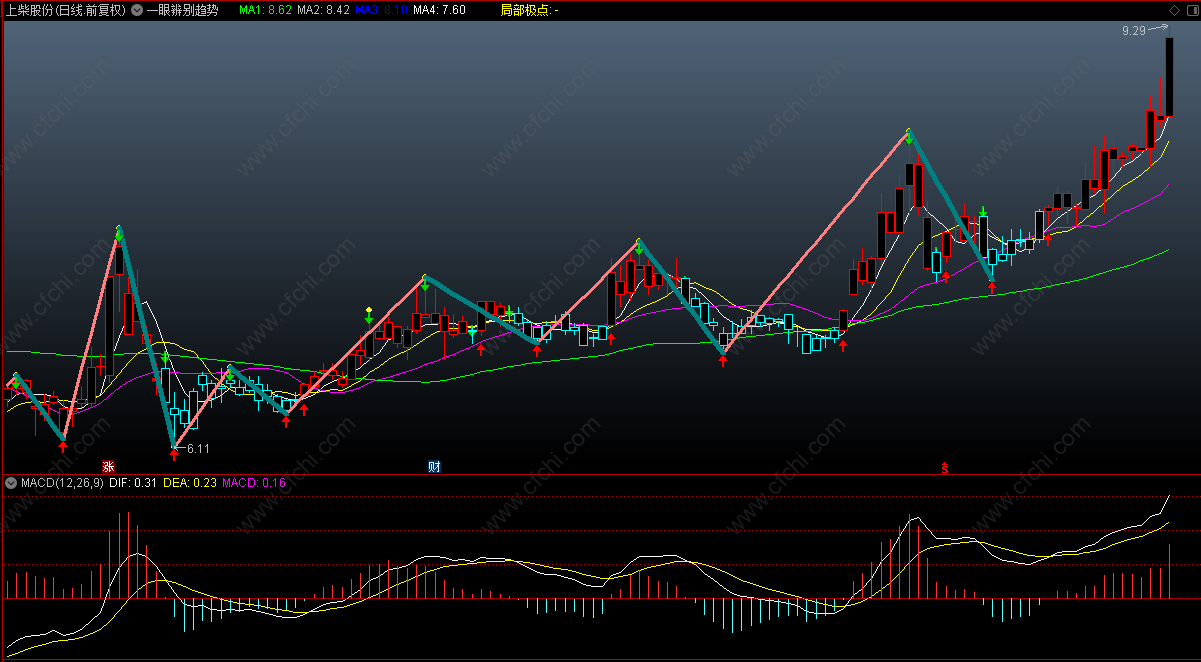Open the main indicator dropdown beside 一眼辨别趋势

137,10
